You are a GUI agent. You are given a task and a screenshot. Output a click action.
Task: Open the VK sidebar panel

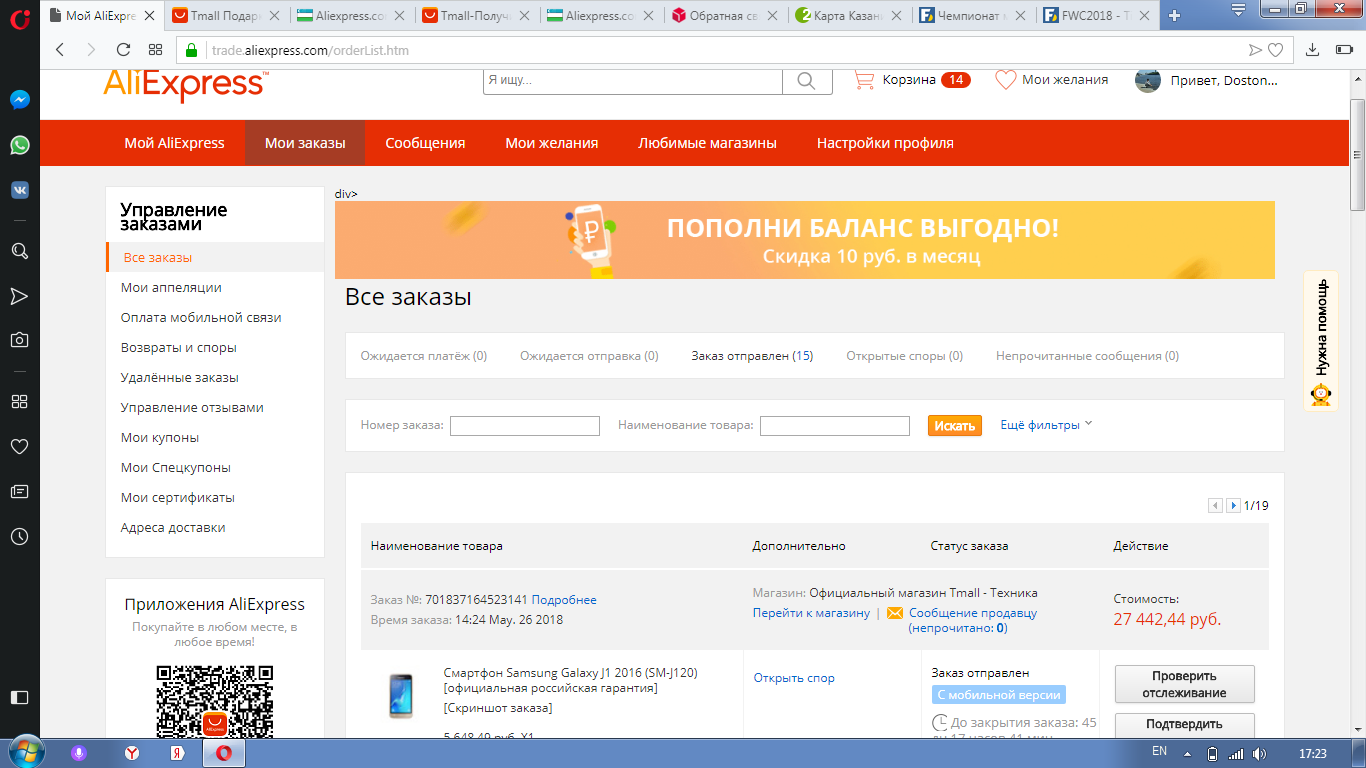pos(19,190)
